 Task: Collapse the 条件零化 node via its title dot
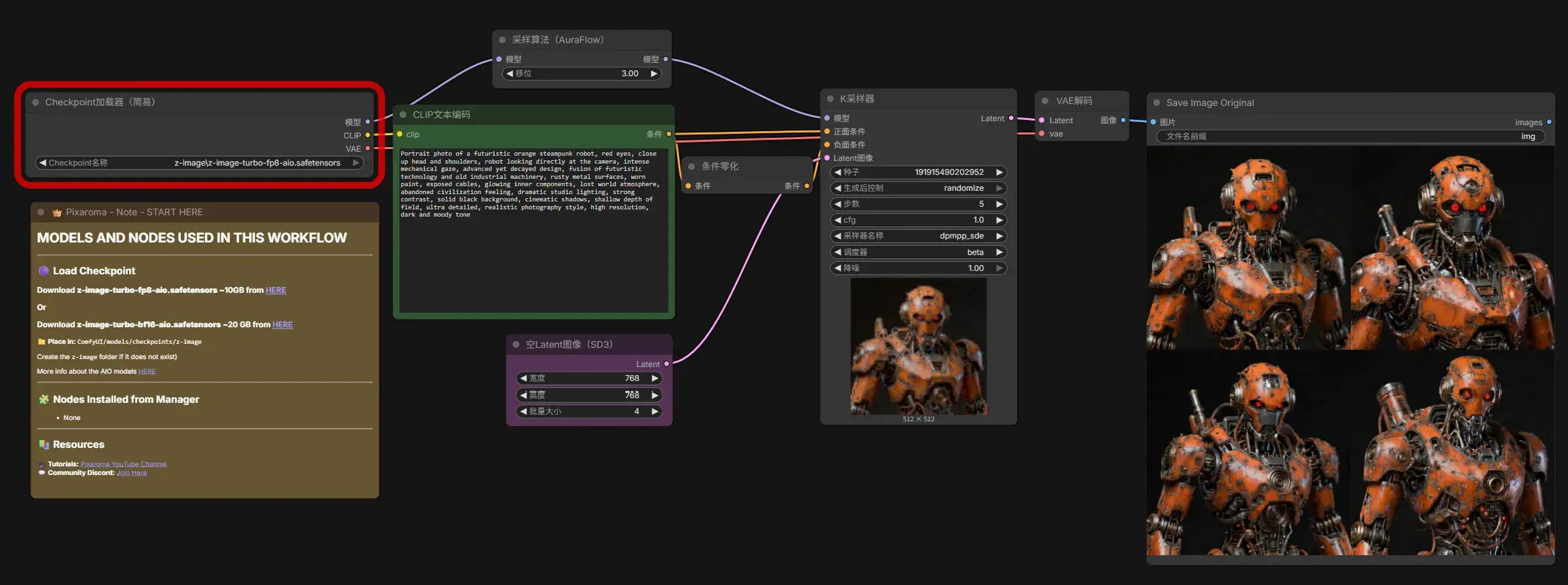coord(692,166)
